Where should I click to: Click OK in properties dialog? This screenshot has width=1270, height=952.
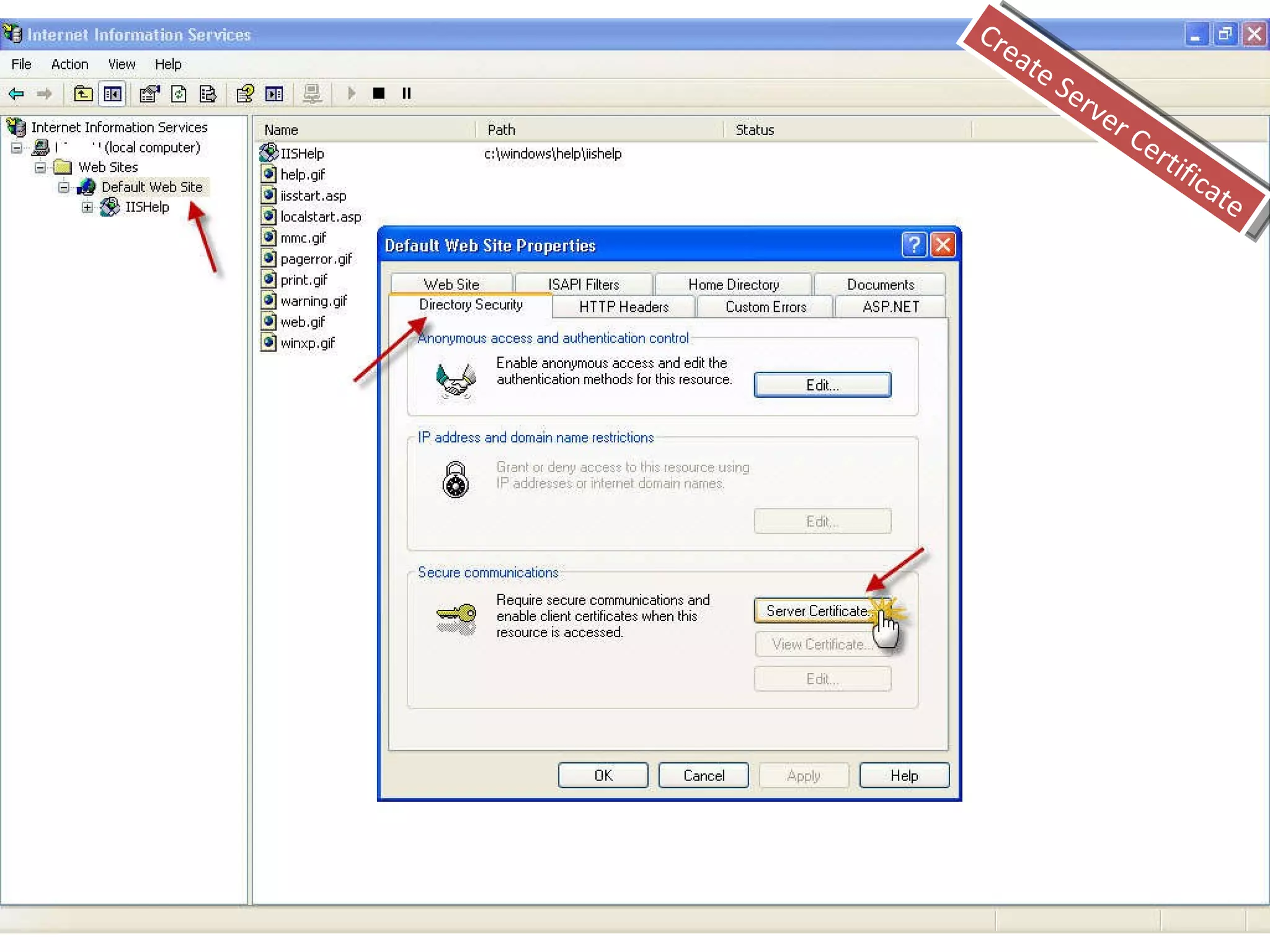tap(603, 775)
